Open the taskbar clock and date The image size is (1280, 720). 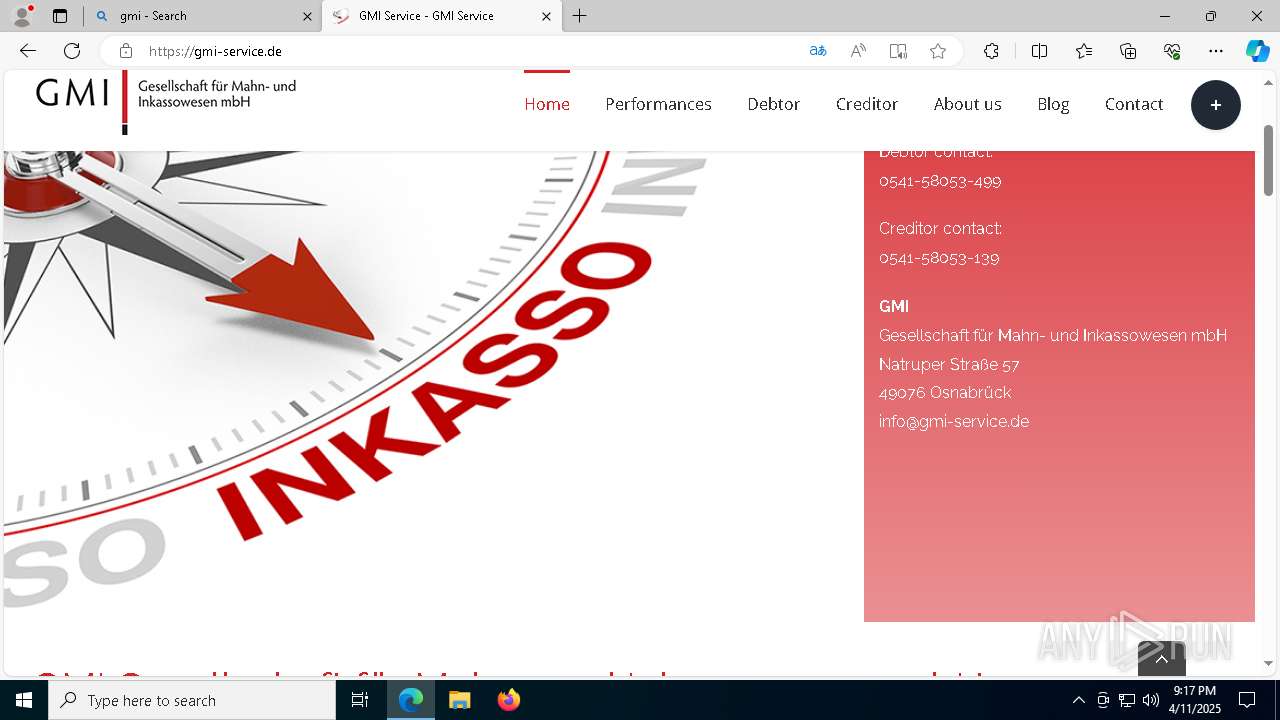pos(1195,700)
